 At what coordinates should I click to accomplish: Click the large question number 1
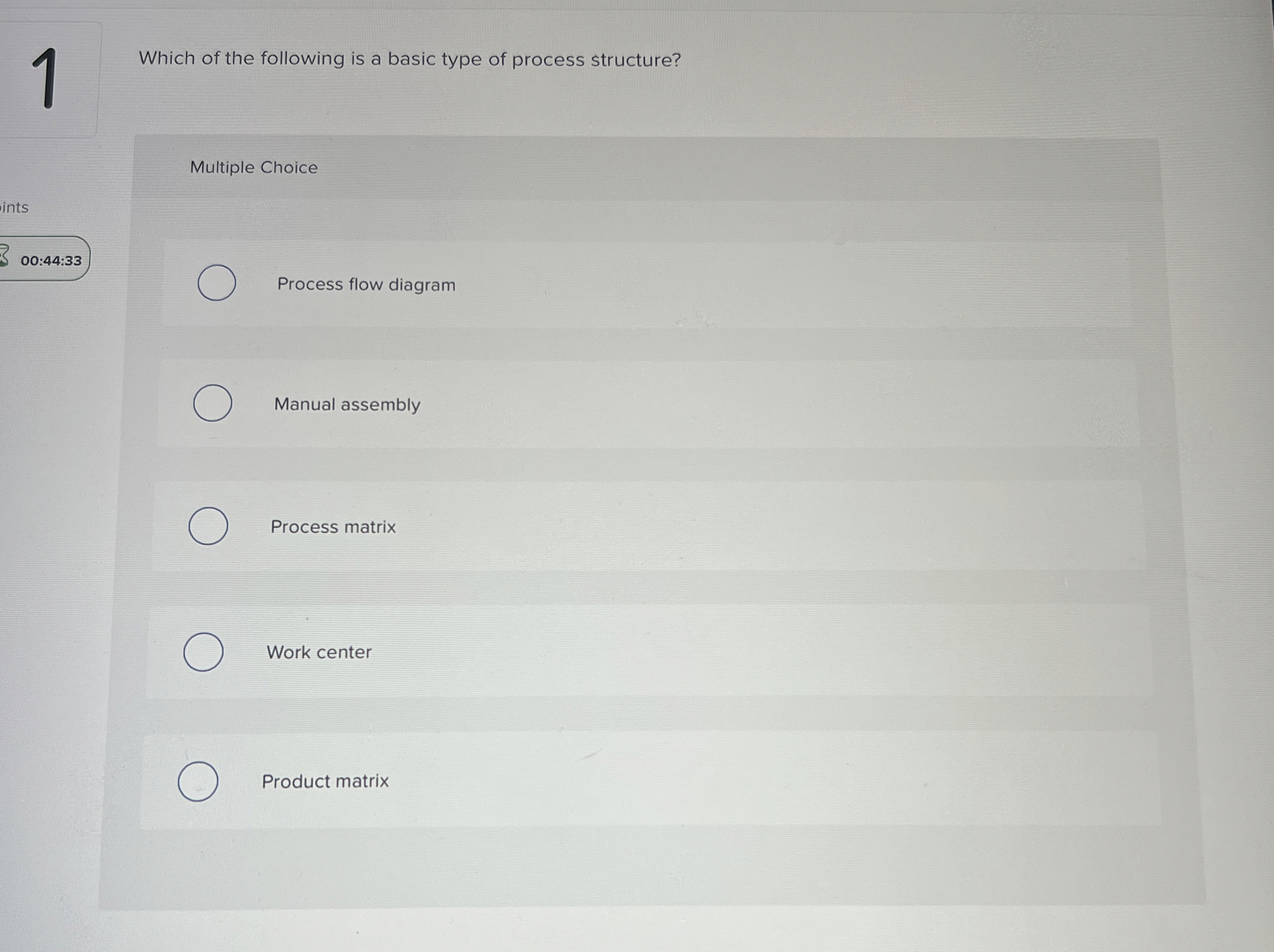pos(45,79)
